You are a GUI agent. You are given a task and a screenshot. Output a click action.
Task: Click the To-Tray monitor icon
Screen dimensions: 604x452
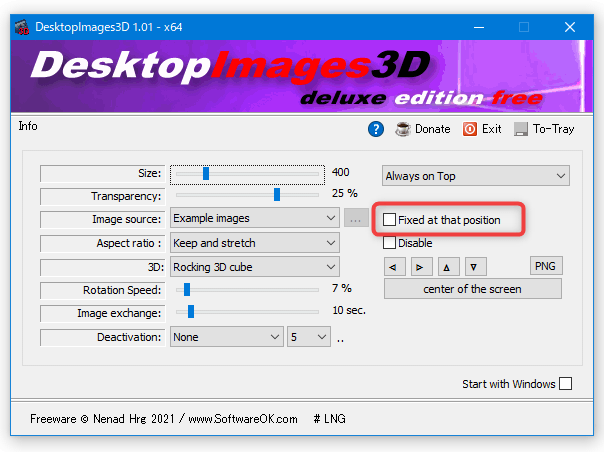521,129
